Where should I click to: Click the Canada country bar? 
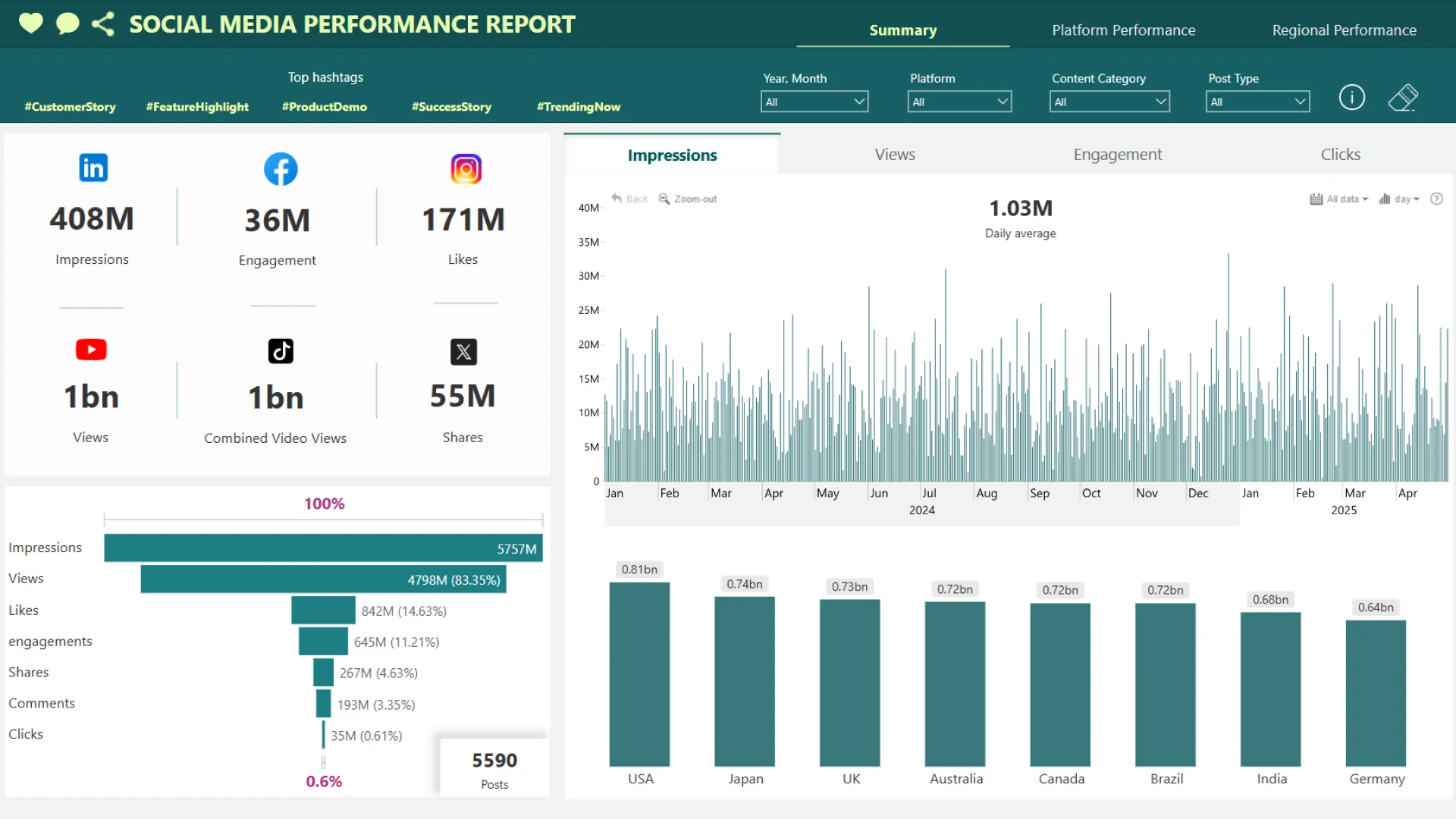click(x=1060, y=685)
